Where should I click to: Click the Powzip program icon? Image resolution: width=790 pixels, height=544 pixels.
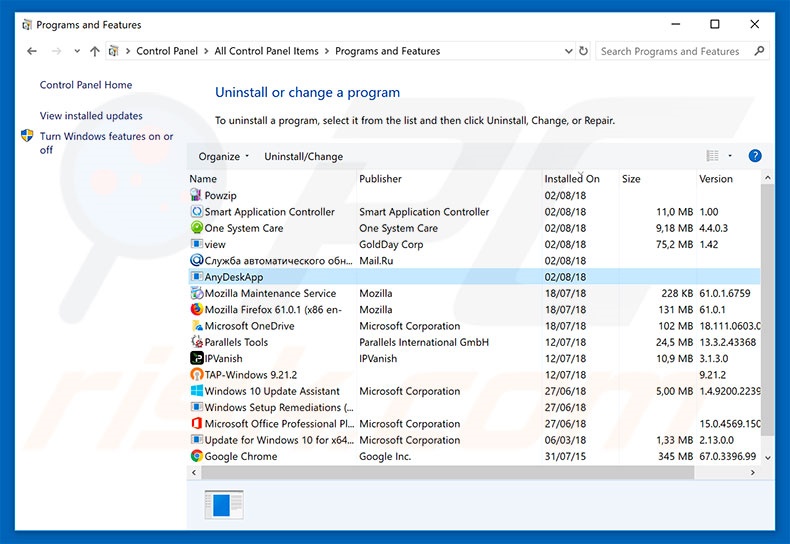(196, 195)
